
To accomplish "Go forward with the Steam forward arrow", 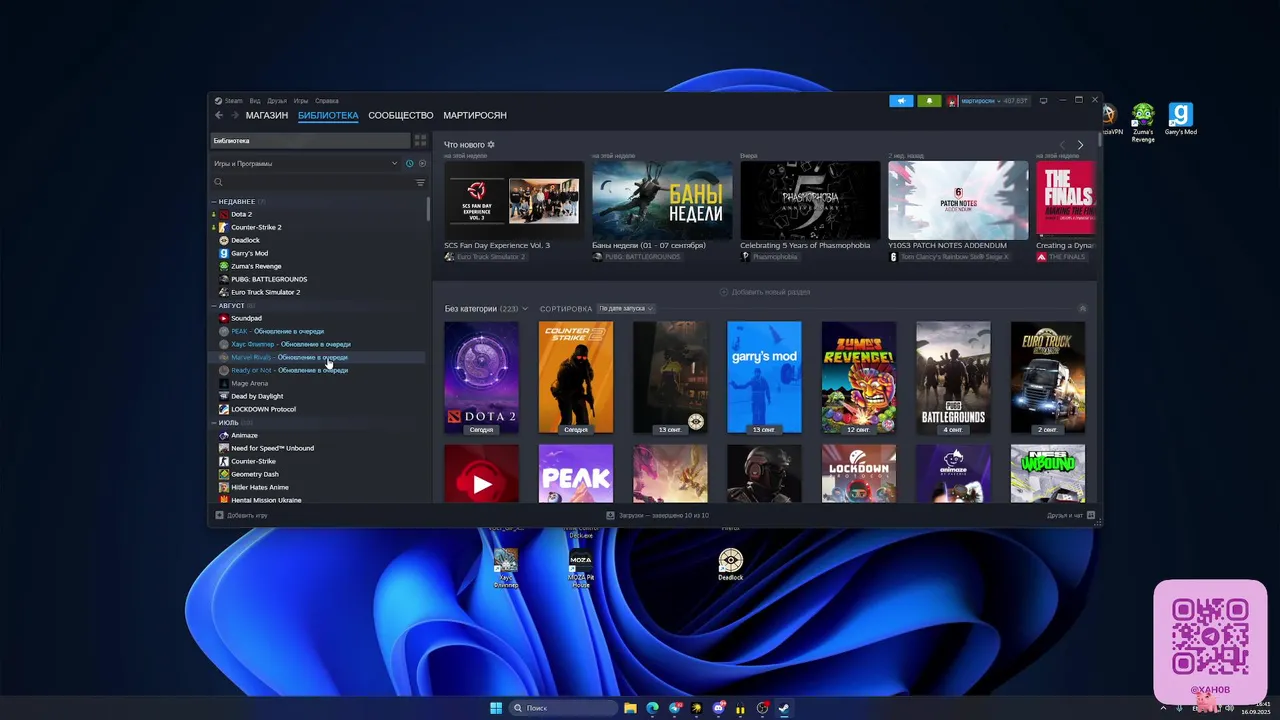I will [x=235, y=115].
